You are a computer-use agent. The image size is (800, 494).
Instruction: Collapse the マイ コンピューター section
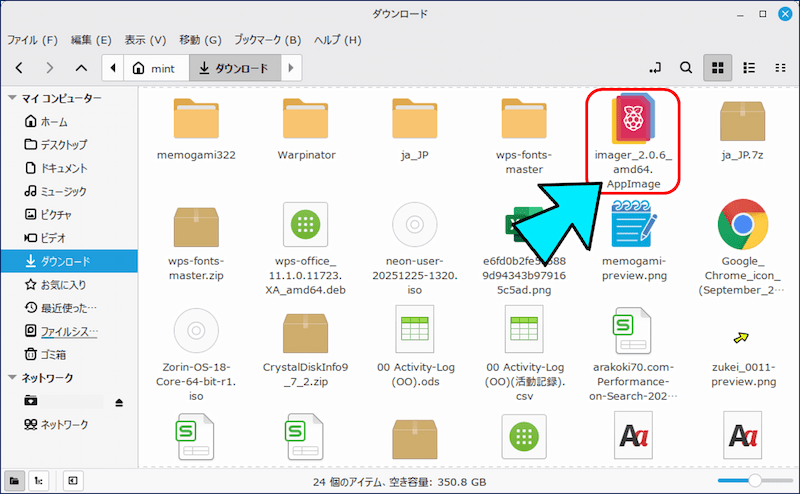click(x=13, y=98)
